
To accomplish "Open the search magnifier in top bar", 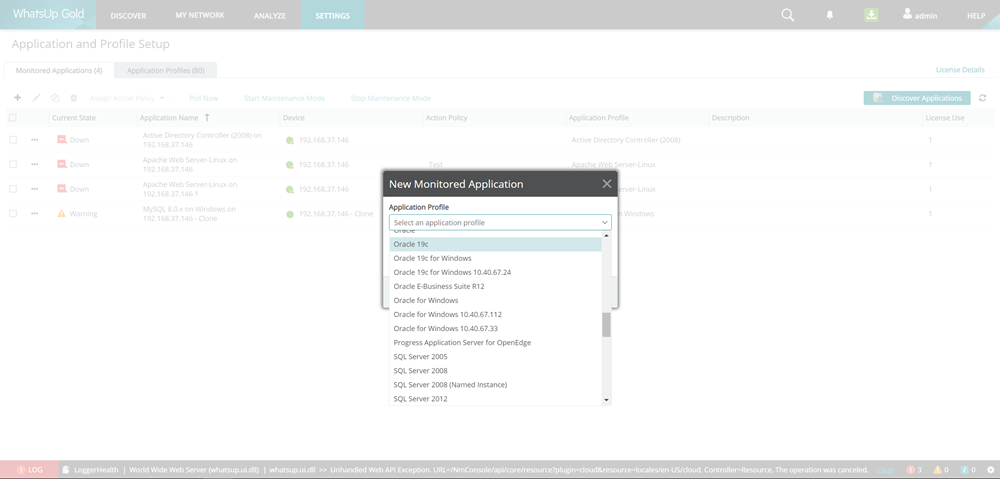I will coord(788,15).
